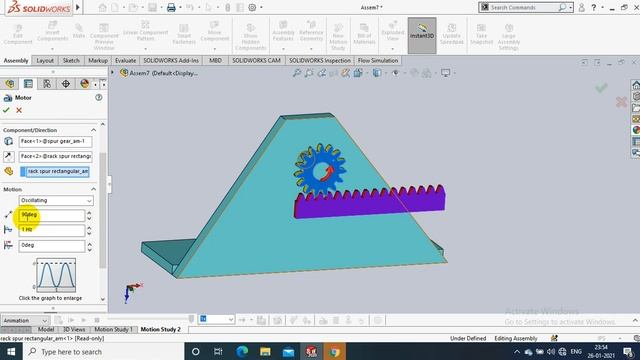Screen dimensions: 640x360
Task: Open the Animation study type dropdown
Action: 25,320
